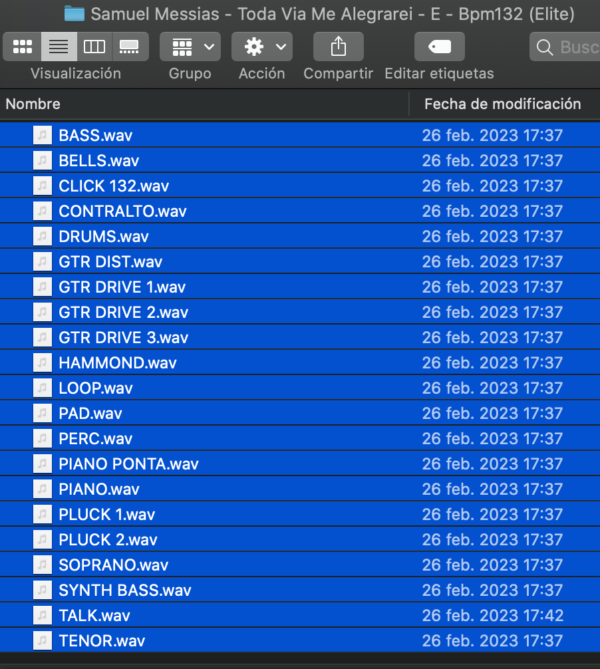Click the TALK.wav file icon
The image size is (600, 669).
click(42, 615)
